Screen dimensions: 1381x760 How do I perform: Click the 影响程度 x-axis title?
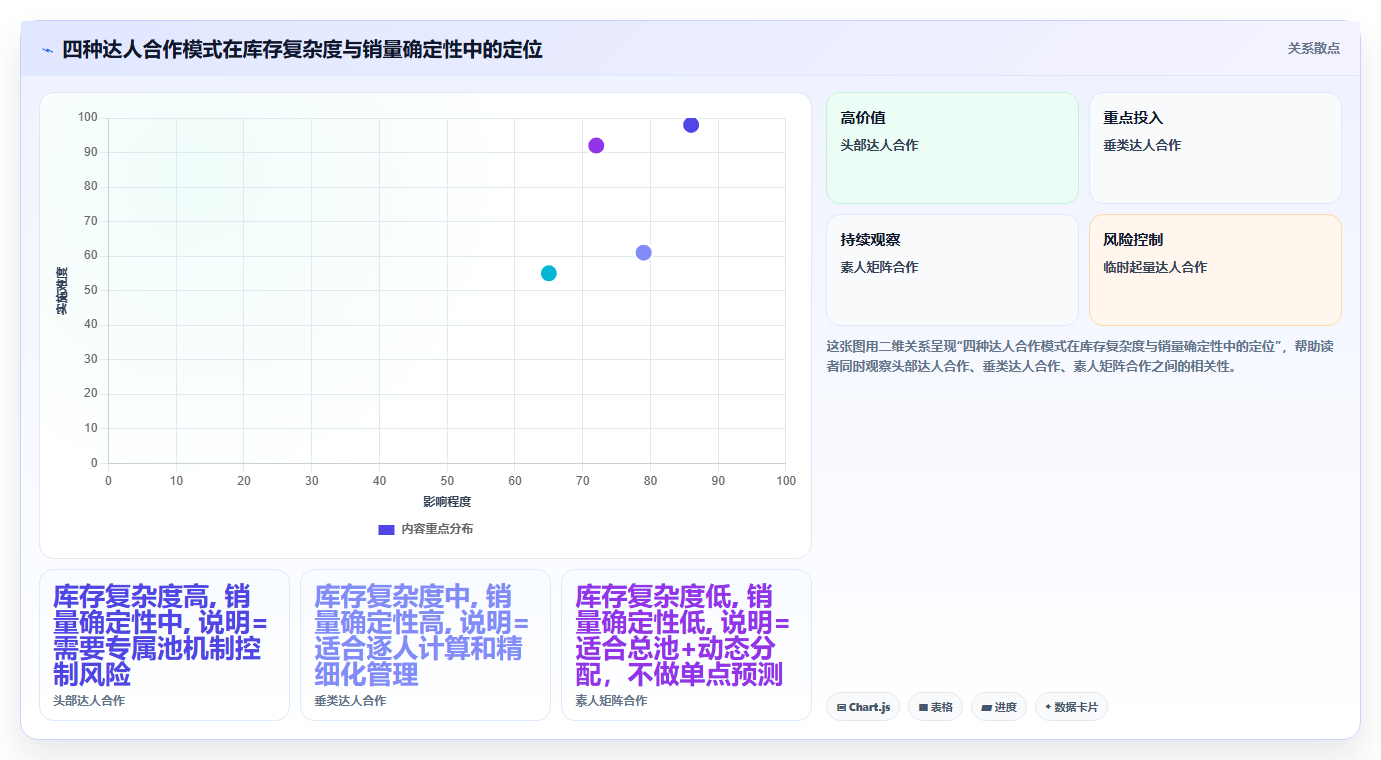[x=447, y=502]
